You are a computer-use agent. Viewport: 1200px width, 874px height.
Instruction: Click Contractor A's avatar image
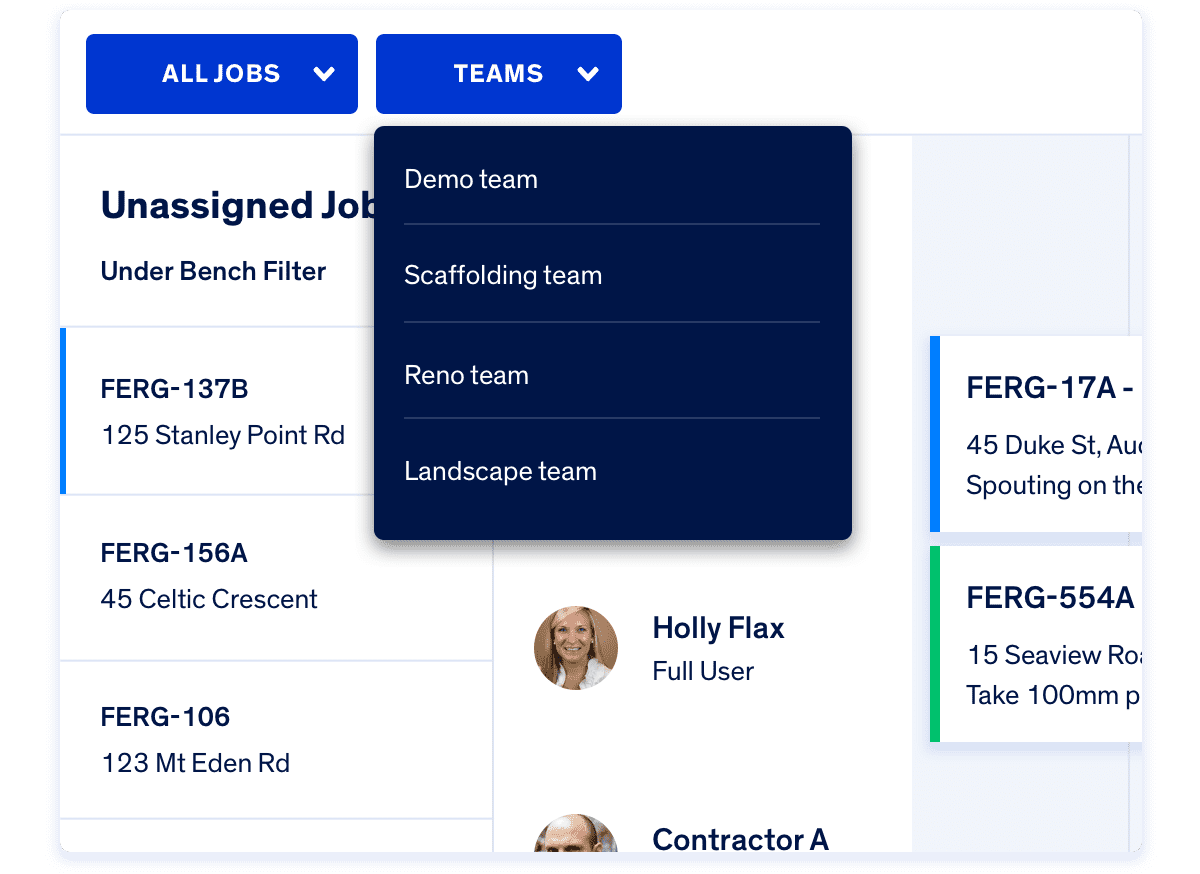(x=575, y=836)
